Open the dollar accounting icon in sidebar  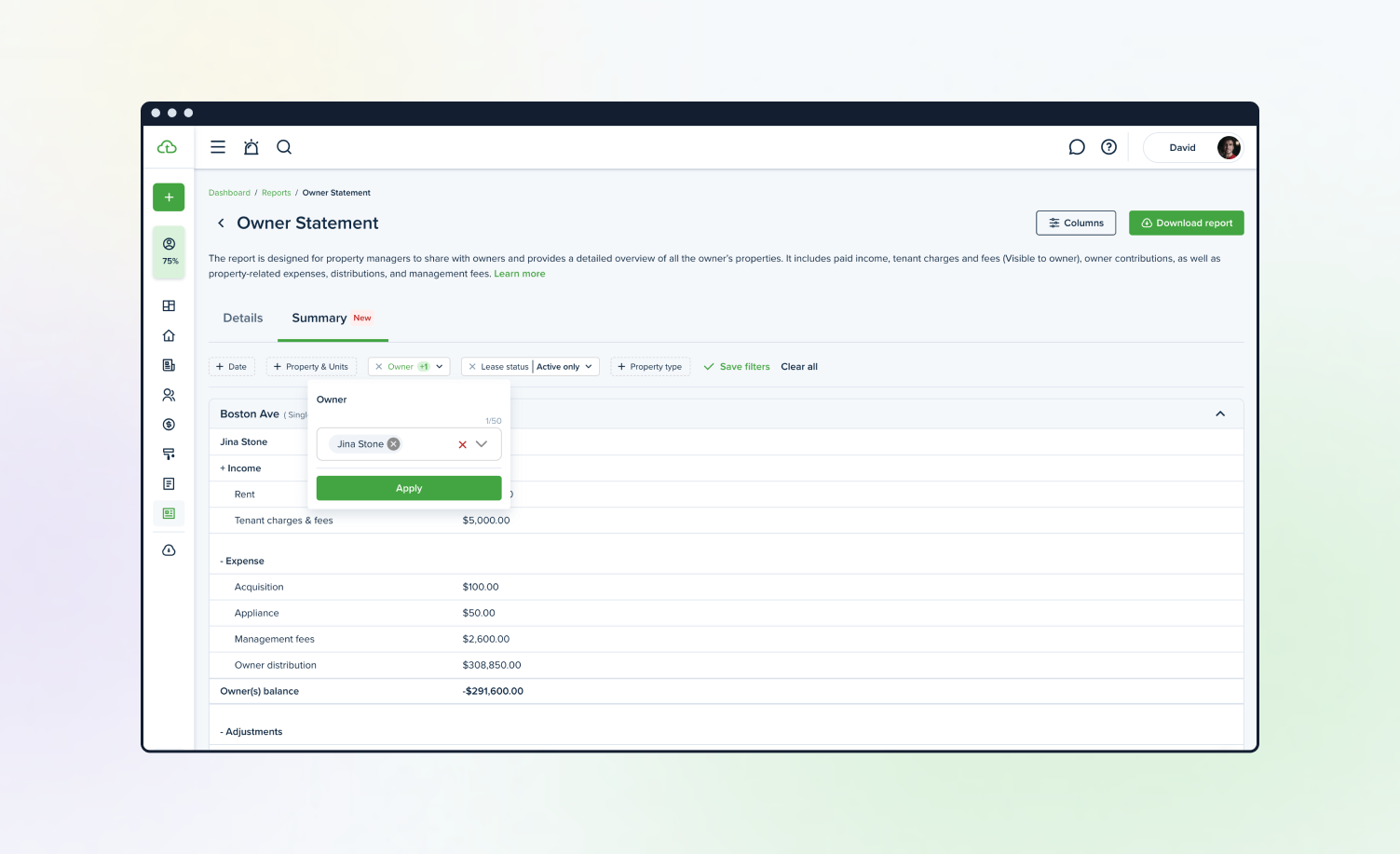pos(169,425)
